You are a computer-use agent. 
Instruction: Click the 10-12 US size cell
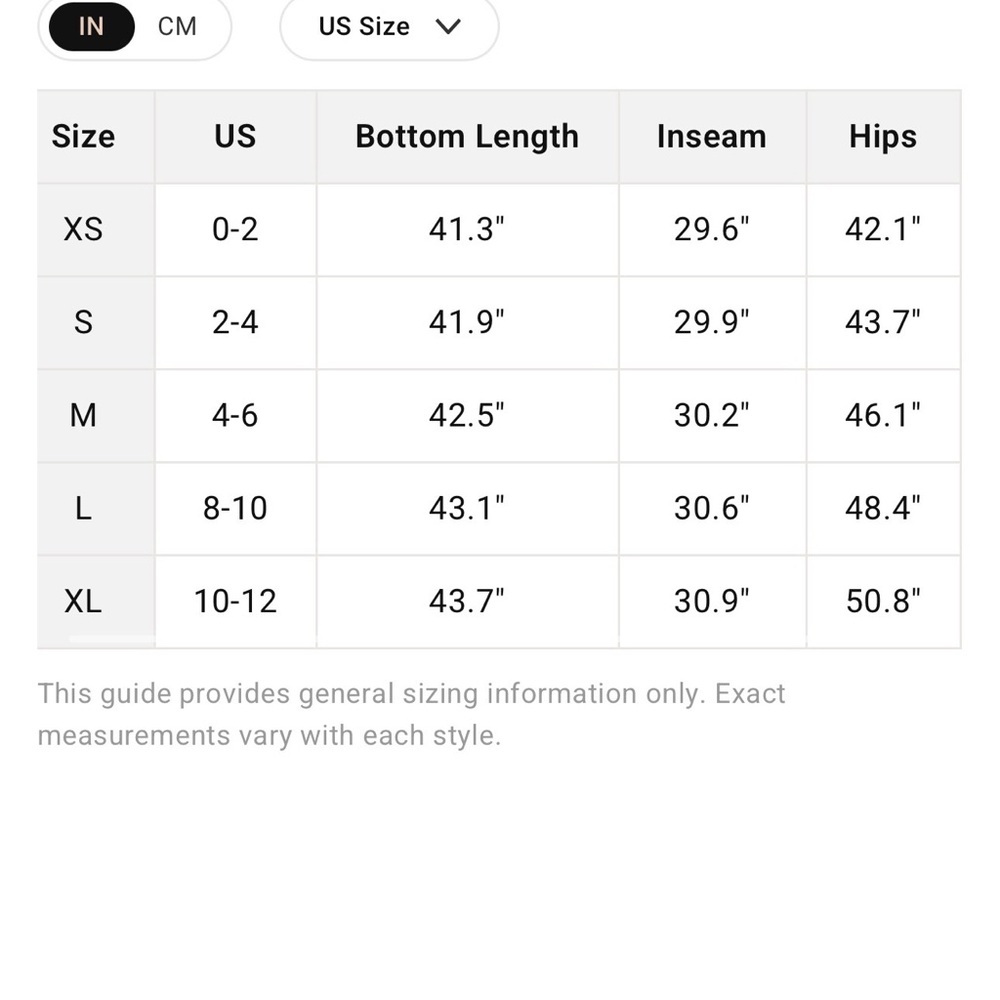pyautogui.click(x=235, y=601)
